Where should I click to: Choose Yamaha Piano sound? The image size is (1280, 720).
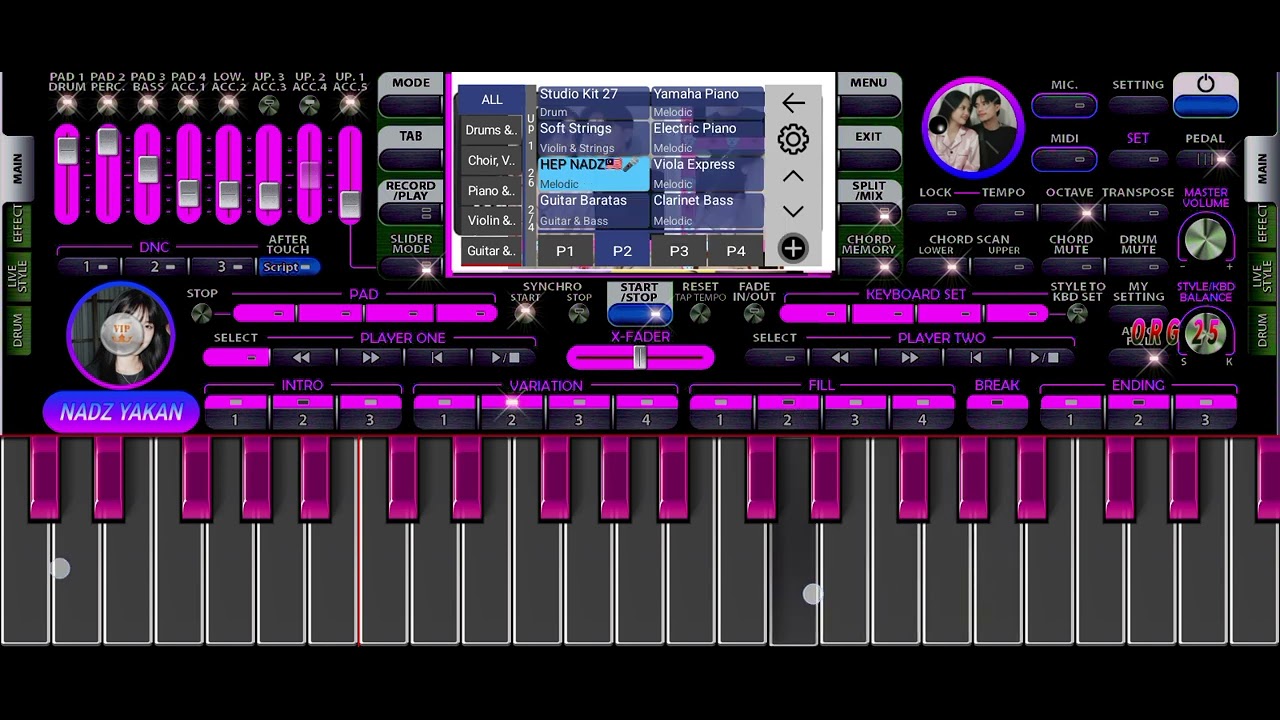click(707, 103)
